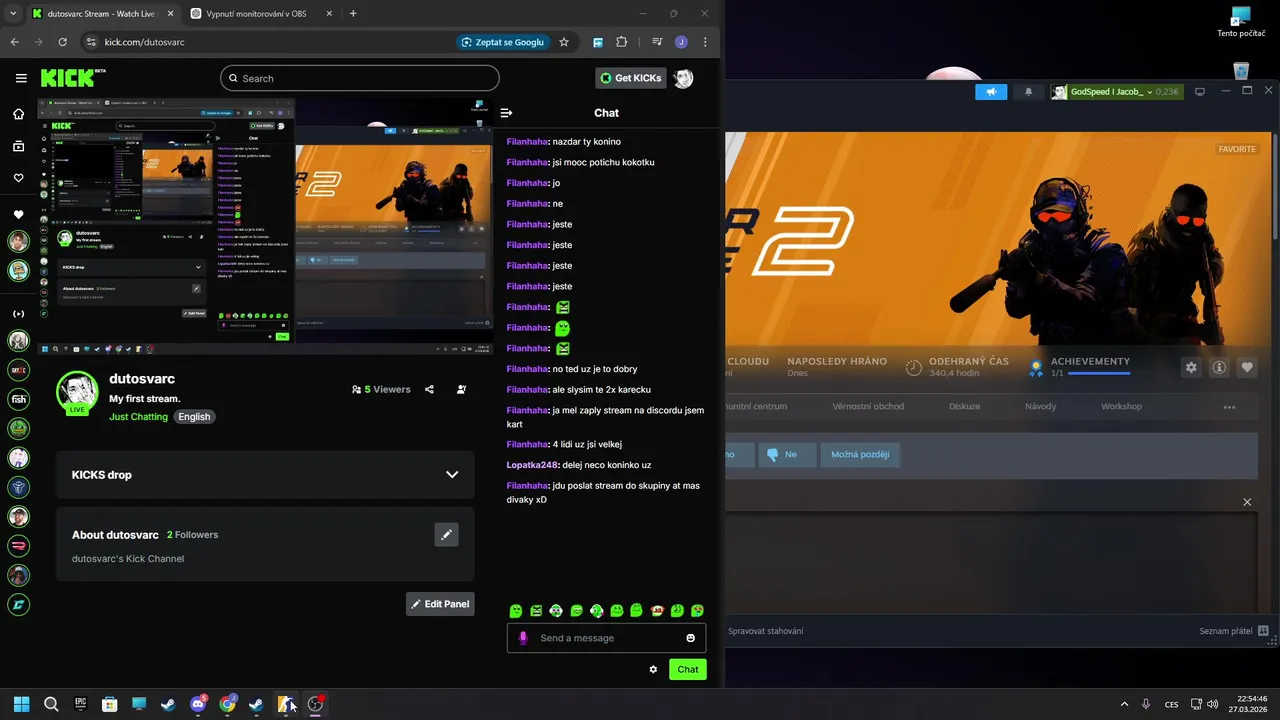
Task: Open taskbar volume control
Action: coord(1212,704)
